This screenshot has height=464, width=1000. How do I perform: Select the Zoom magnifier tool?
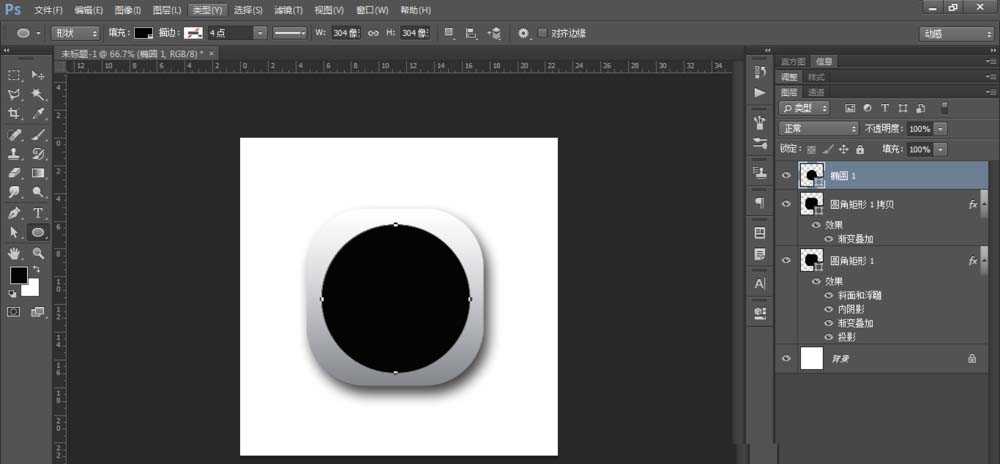(x=38, y=254)
